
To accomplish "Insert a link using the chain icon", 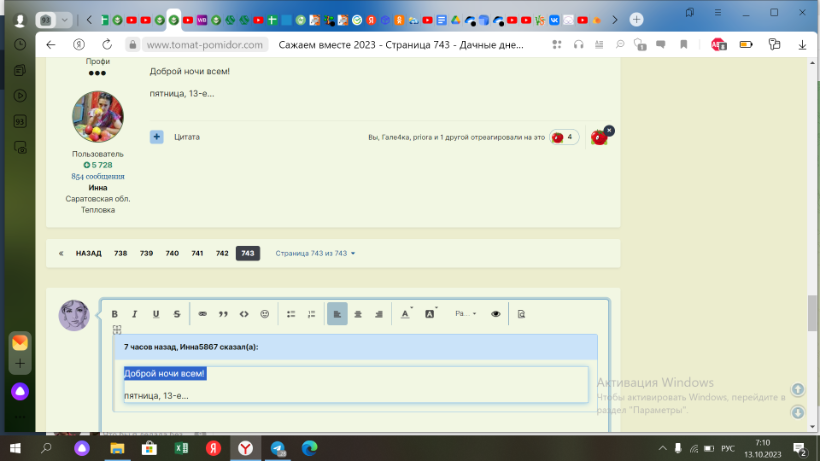I will pos(202,314).
